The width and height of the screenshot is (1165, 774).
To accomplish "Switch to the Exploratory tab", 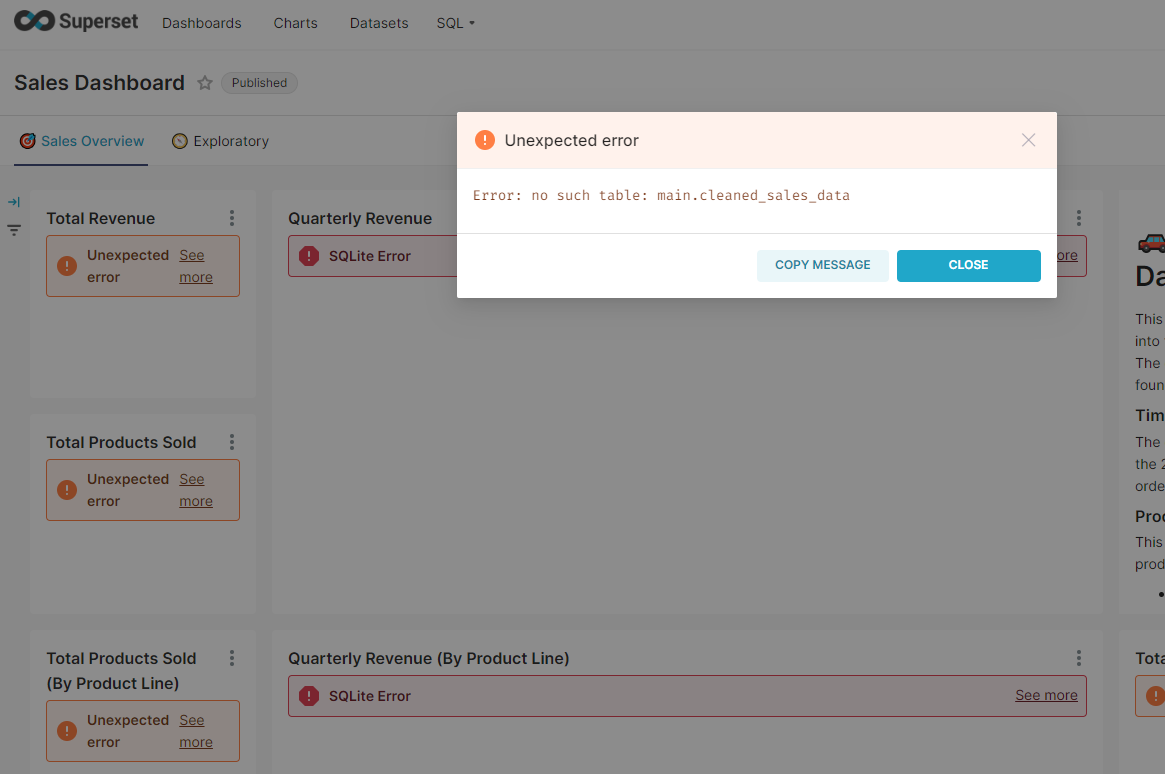I will tap(231, 141).
